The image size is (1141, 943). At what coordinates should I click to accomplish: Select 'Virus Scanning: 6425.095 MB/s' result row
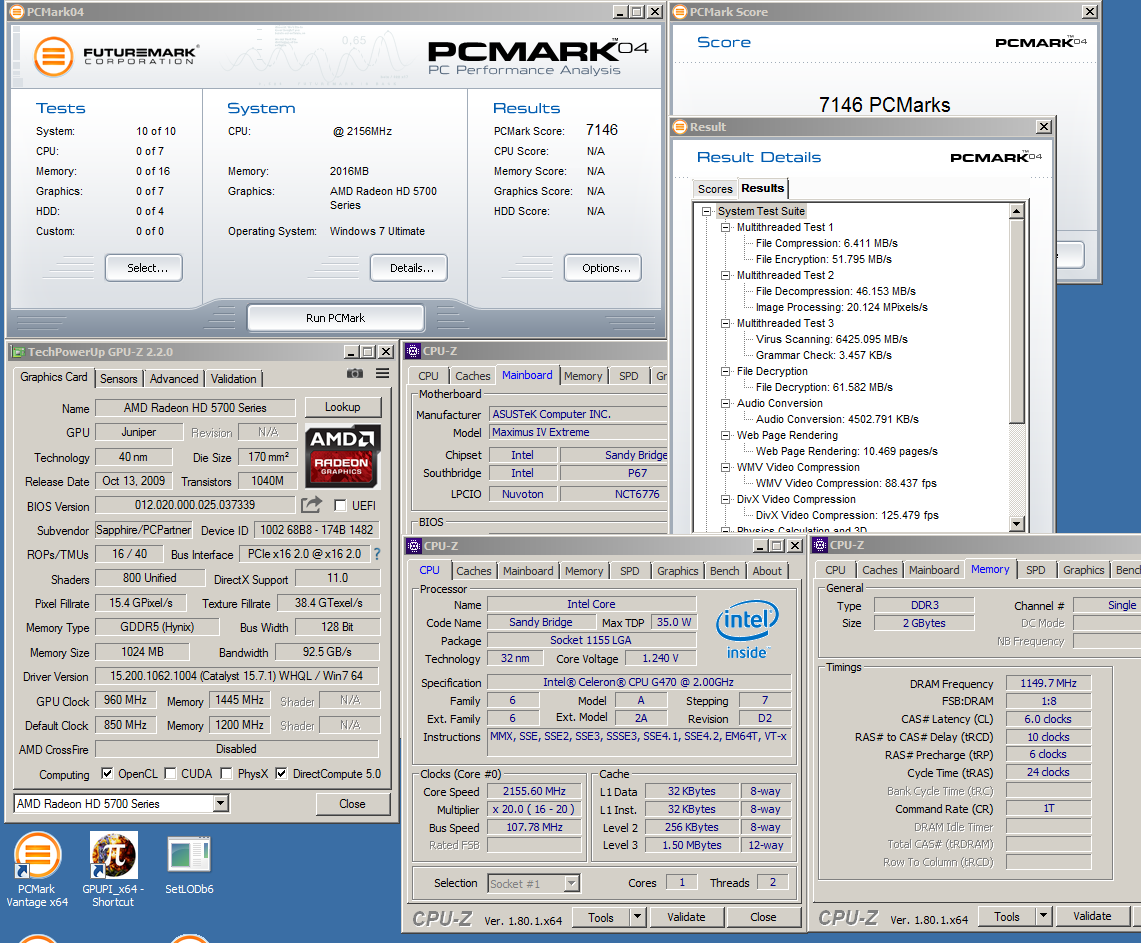pyautogui.click(x=832, y=339)
